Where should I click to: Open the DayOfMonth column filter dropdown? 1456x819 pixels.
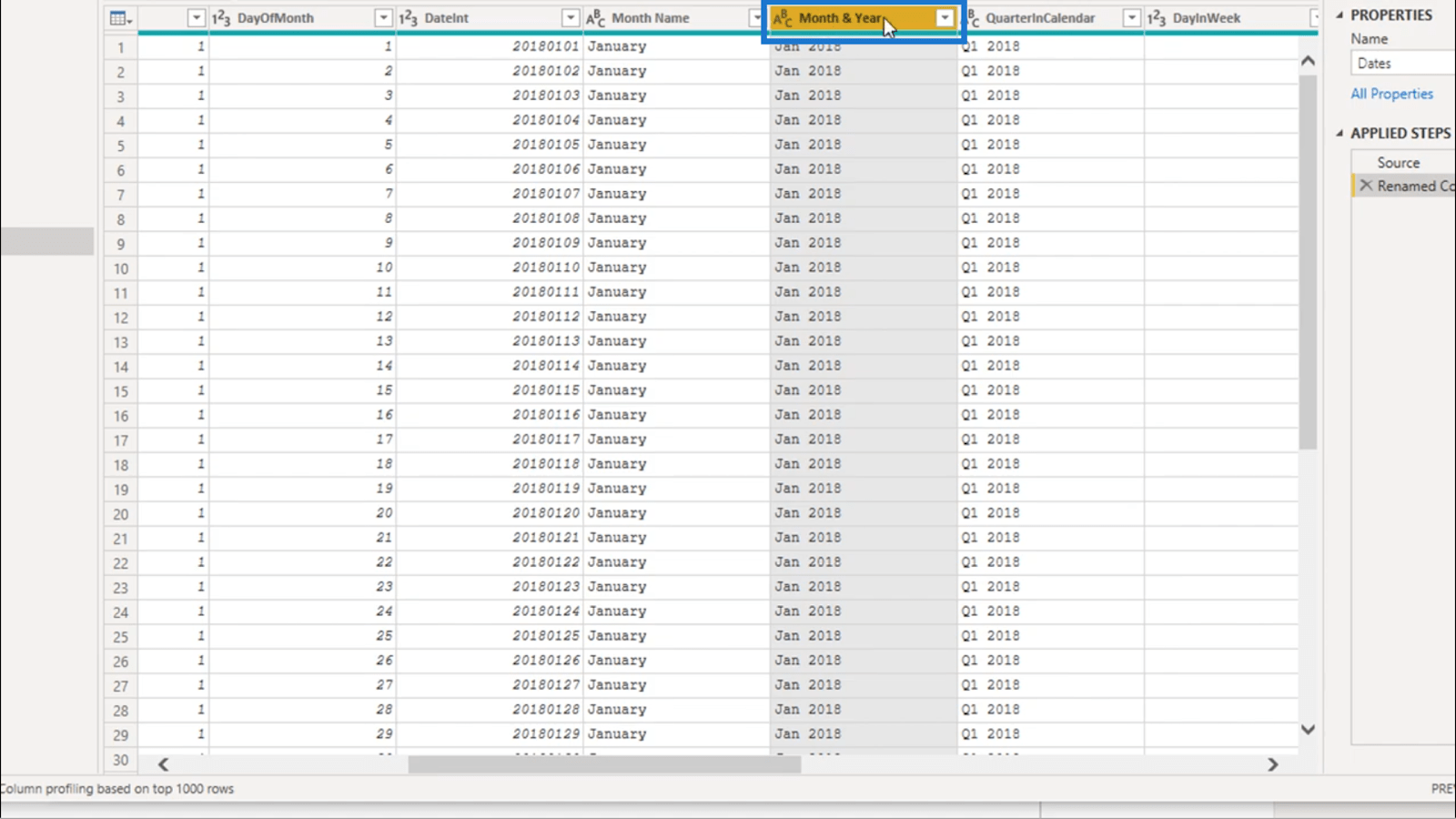[383, 18]
